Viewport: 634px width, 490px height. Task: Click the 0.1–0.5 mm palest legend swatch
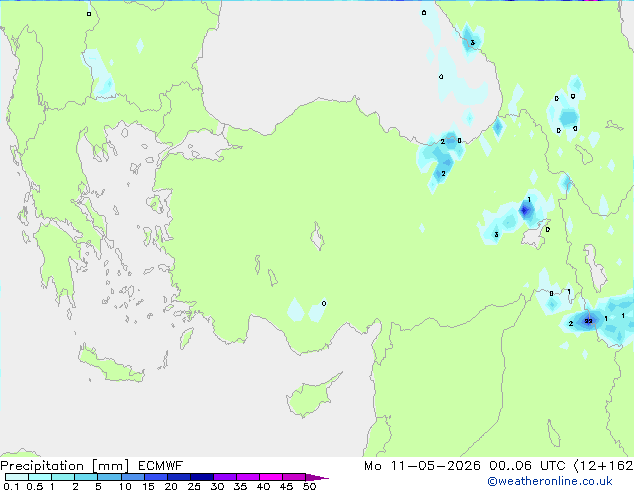tap(17, 477)
